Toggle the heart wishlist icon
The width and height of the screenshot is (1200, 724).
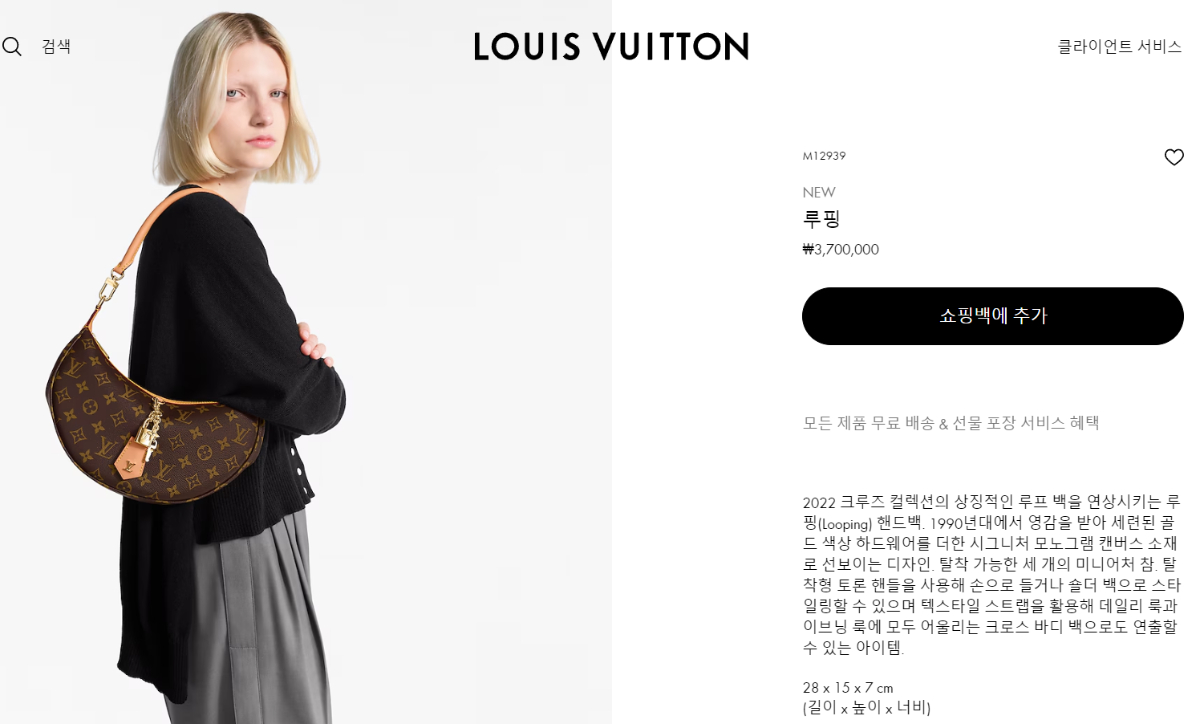click(x=1174, y=157)
